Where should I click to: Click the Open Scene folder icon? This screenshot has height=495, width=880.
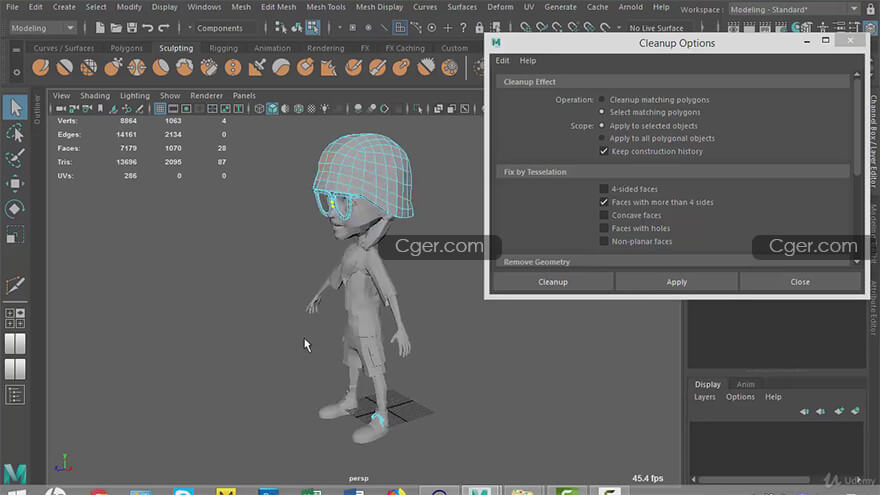pos(116,28)
